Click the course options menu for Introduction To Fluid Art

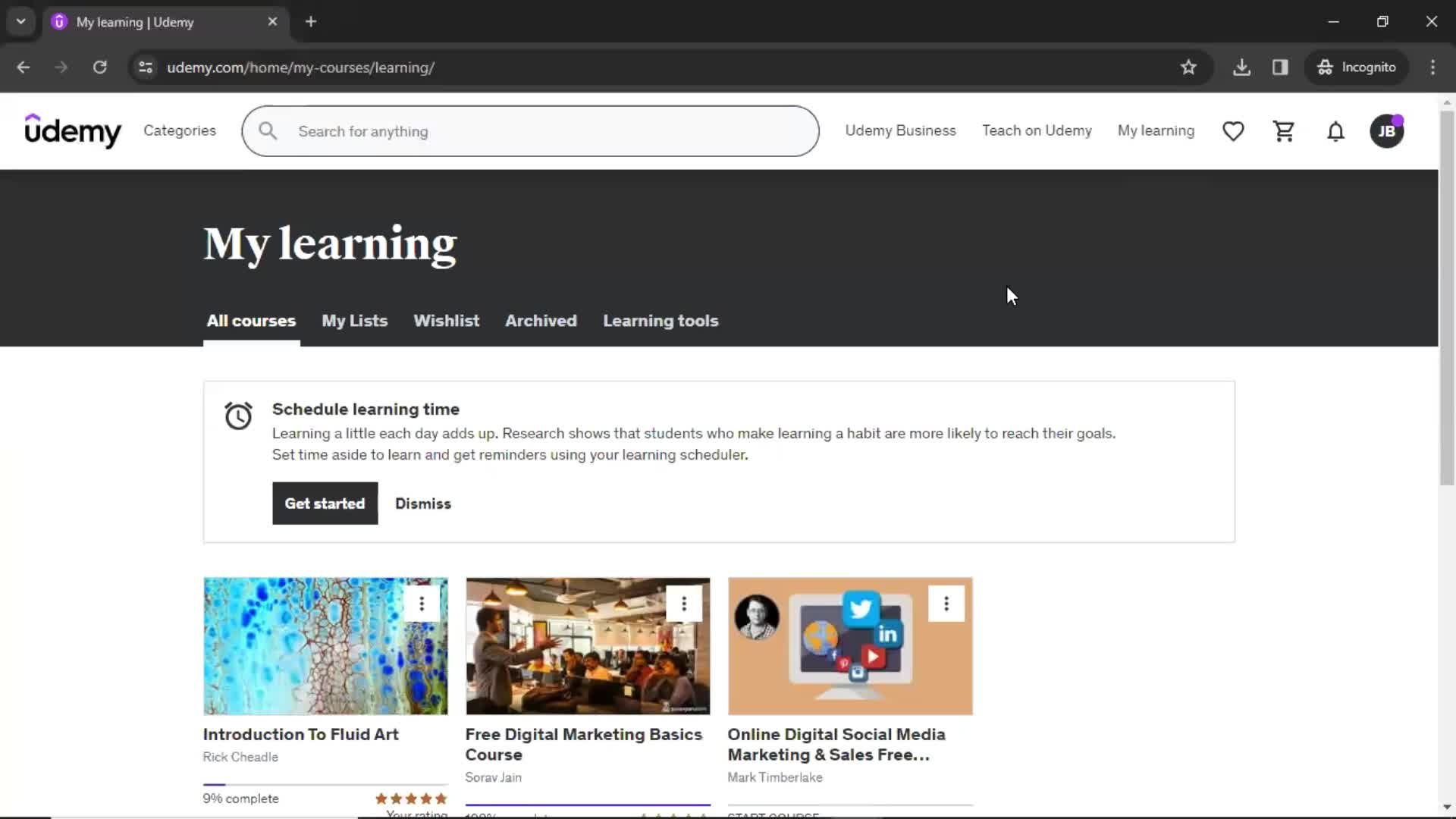click(421, 602)
